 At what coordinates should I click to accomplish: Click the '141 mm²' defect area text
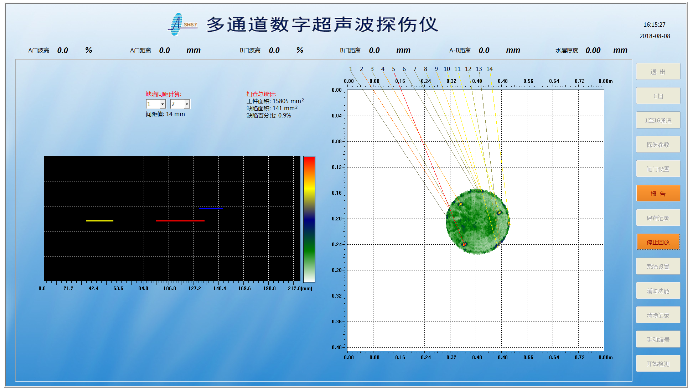coord(285,108)
